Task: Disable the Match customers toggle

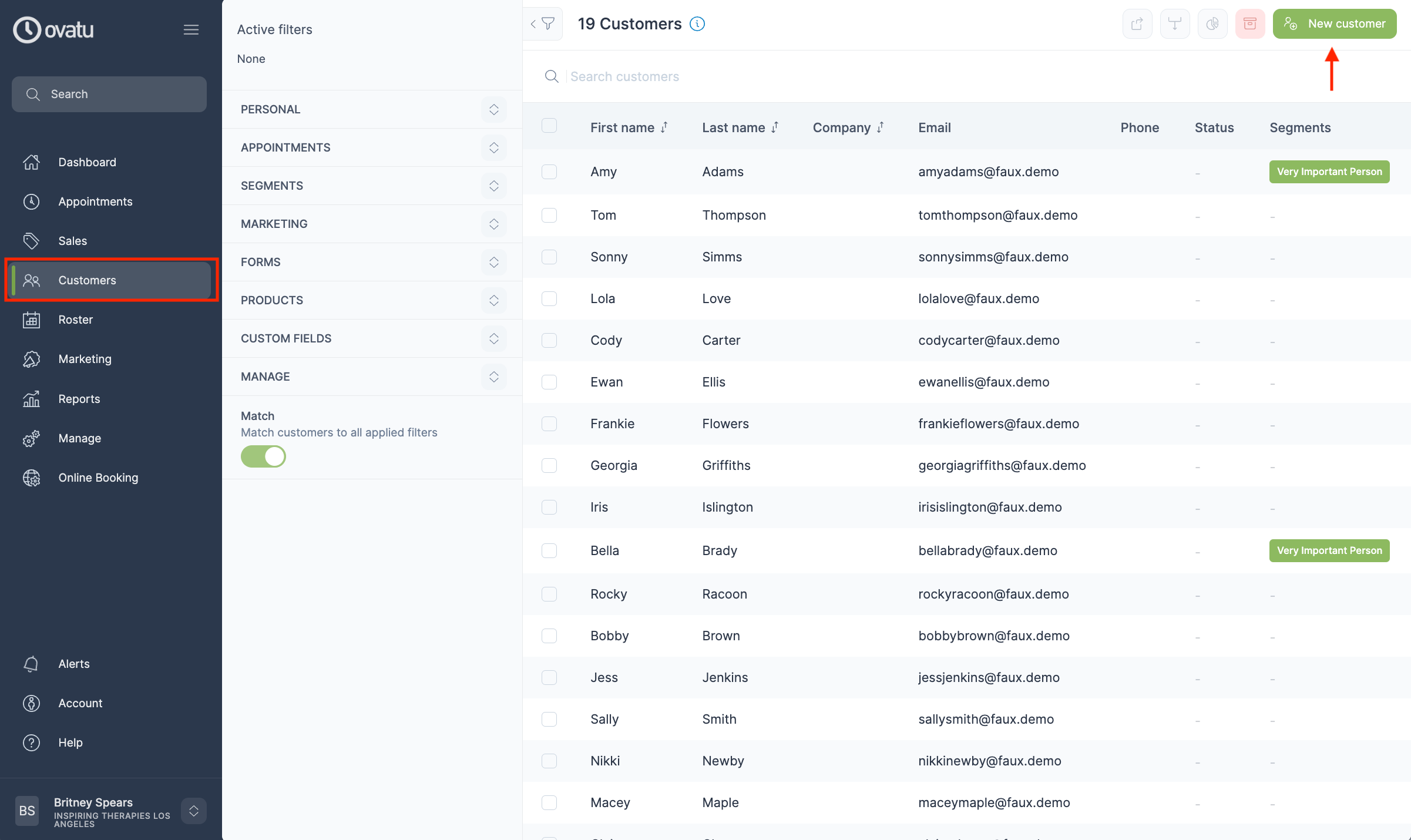Action: [x=263, y=456]
